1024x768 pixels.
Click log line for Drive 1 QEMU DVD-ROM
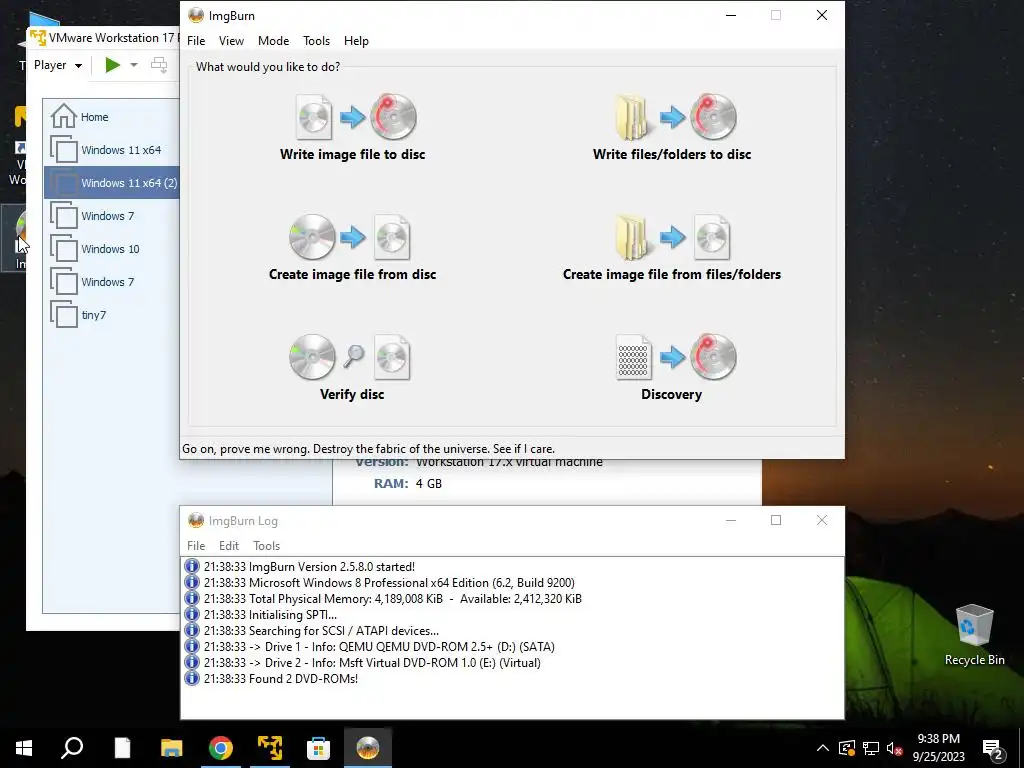coord(379,647)
